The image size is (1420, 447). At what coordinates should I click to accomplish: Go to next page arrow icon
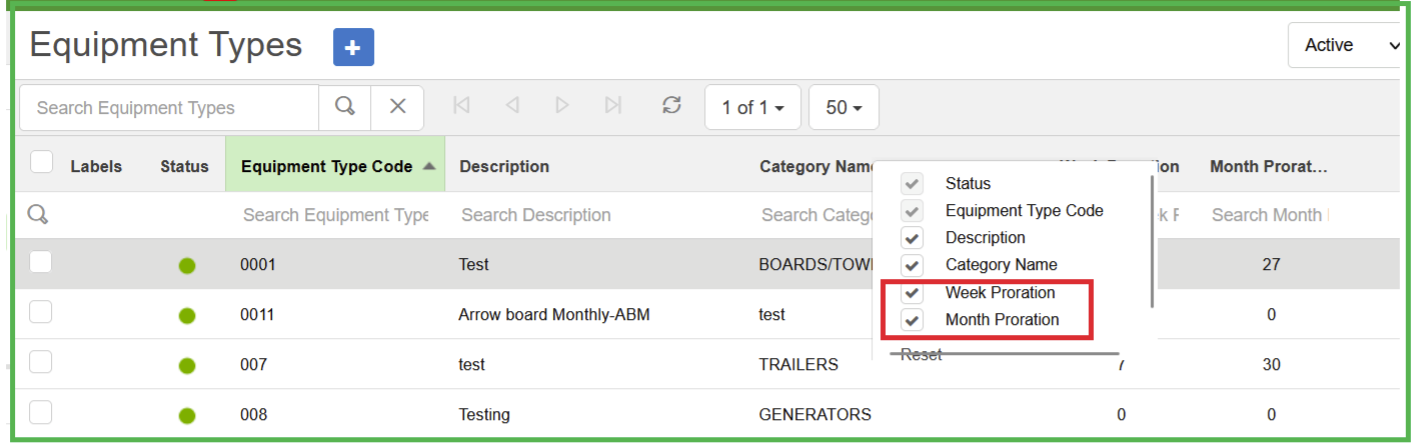point(562,106)
